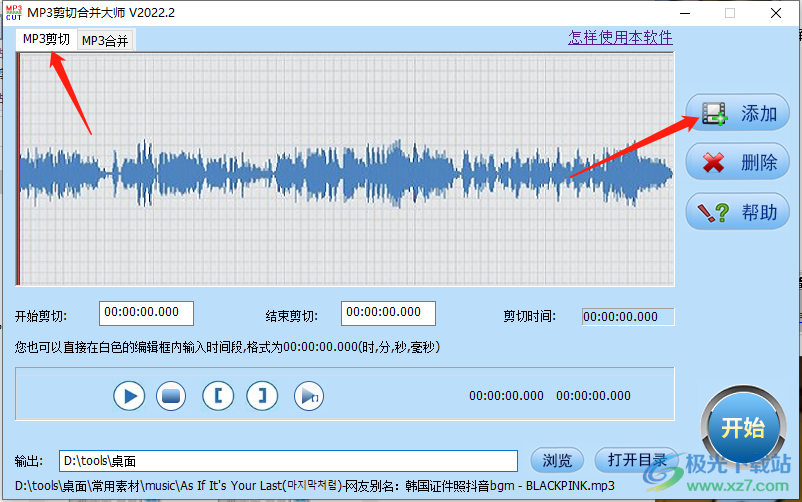The image size is (802, 502).
Task: Switch to the MP3剪切 tab
Action: [x=46, y=40]
